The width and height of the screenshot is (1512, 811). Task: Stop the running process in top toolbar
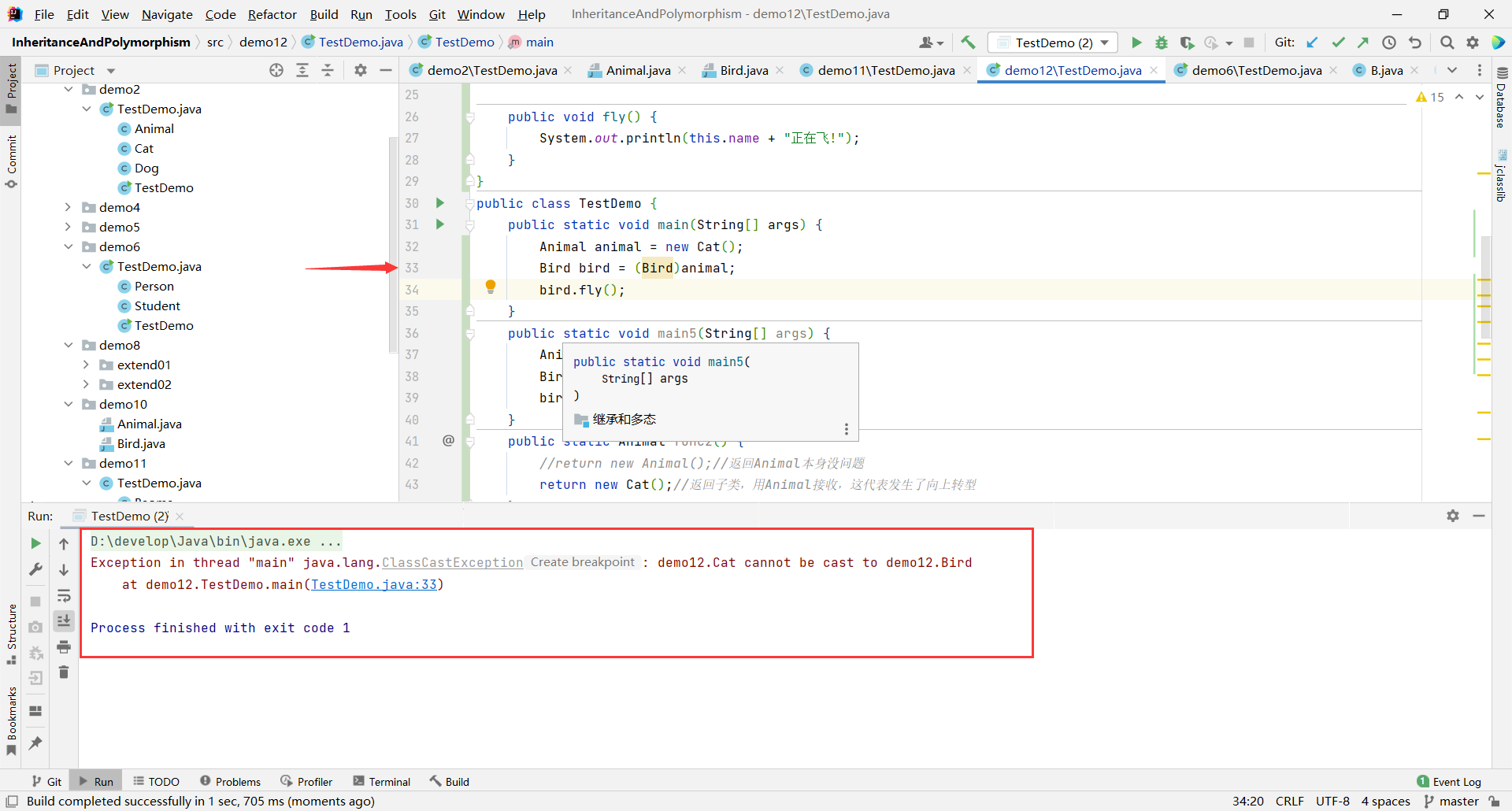click(1249, 43)
